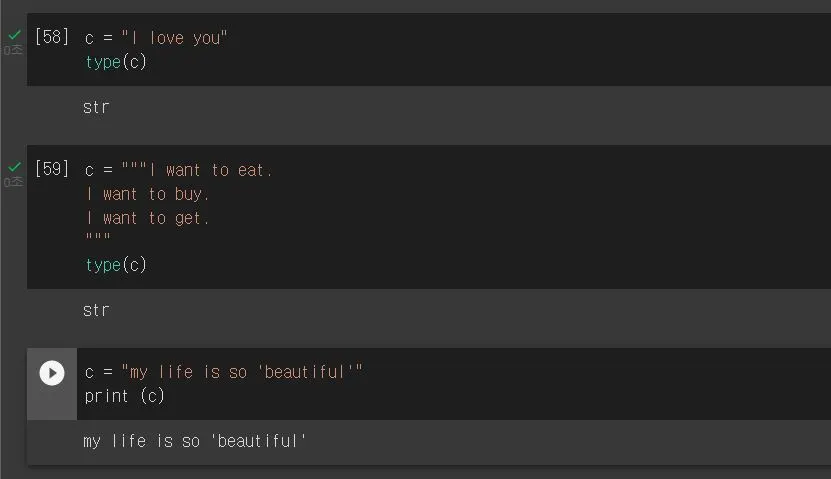Screen dimensions: 831x479
Task: Click green checkmark beside cell 59
Action: [x=14, y=167]
